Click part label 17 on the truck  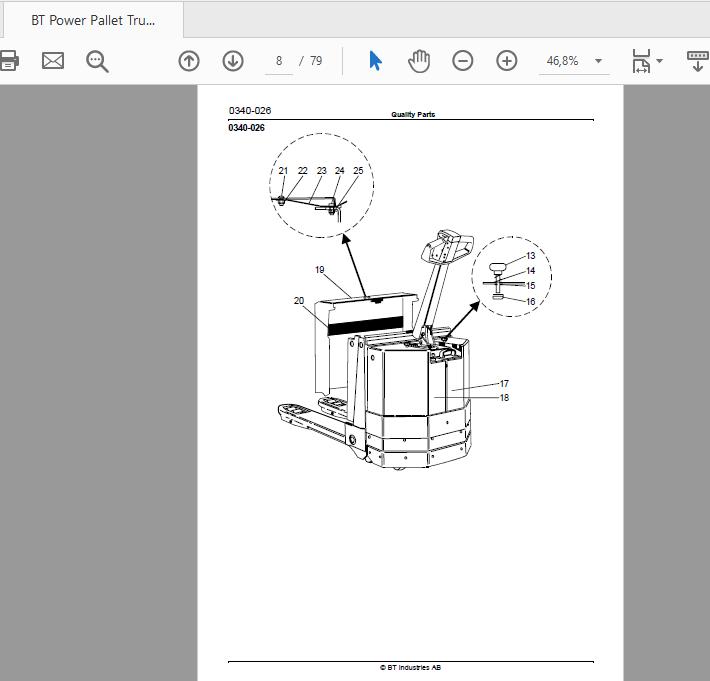(504, 384)
